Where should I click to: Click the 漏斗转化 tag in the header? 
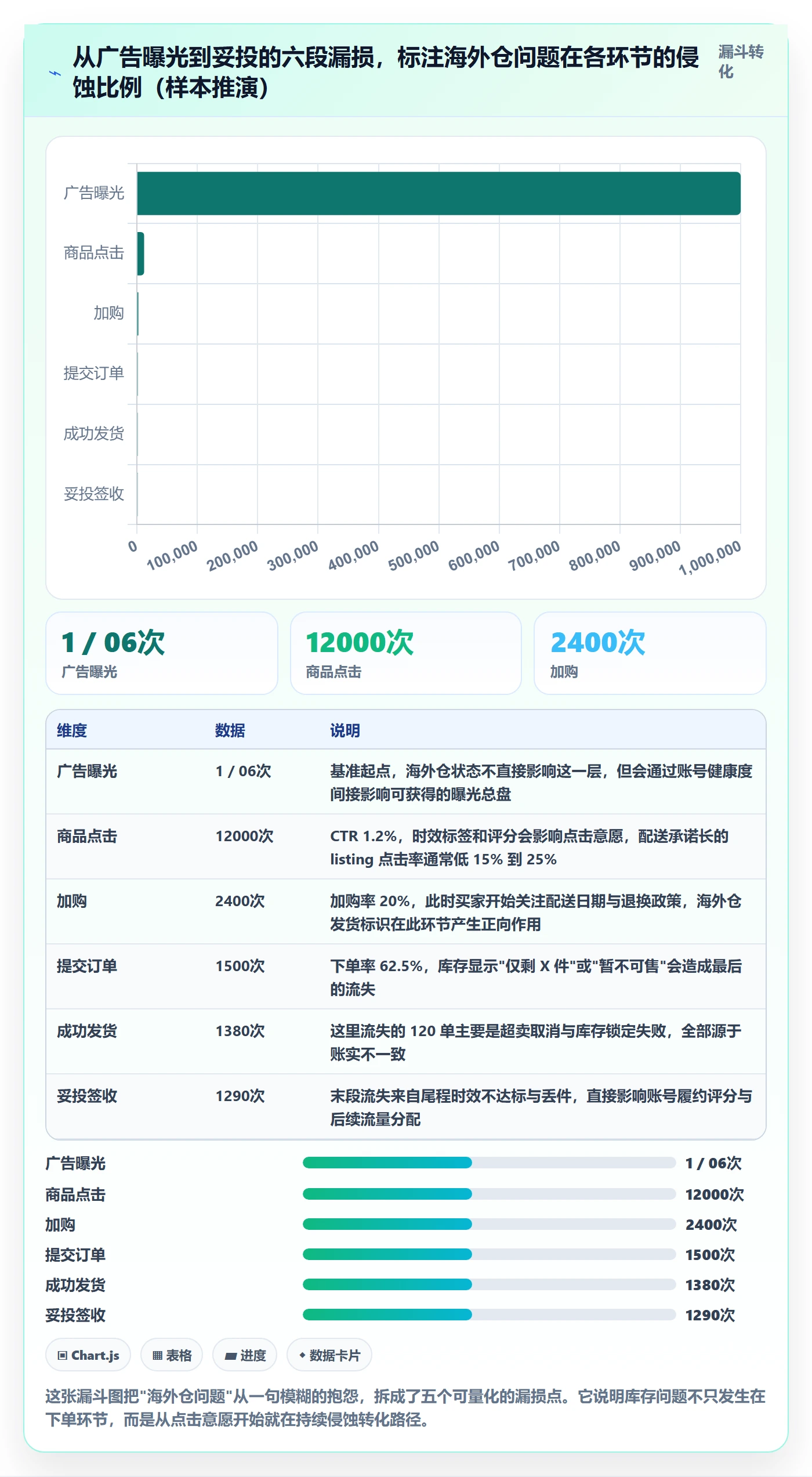click(x=741, y=61)
